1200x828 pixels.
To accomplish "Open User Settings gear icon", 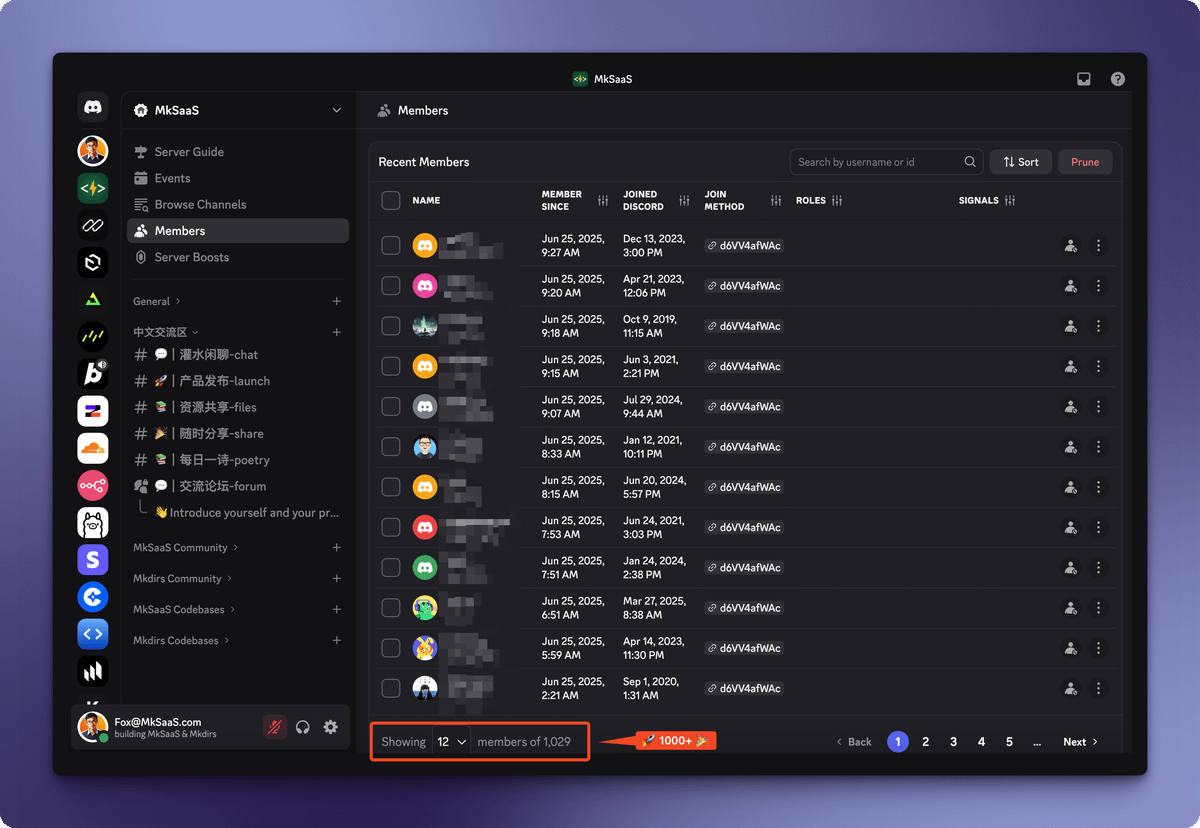I will tap(331, 727).
